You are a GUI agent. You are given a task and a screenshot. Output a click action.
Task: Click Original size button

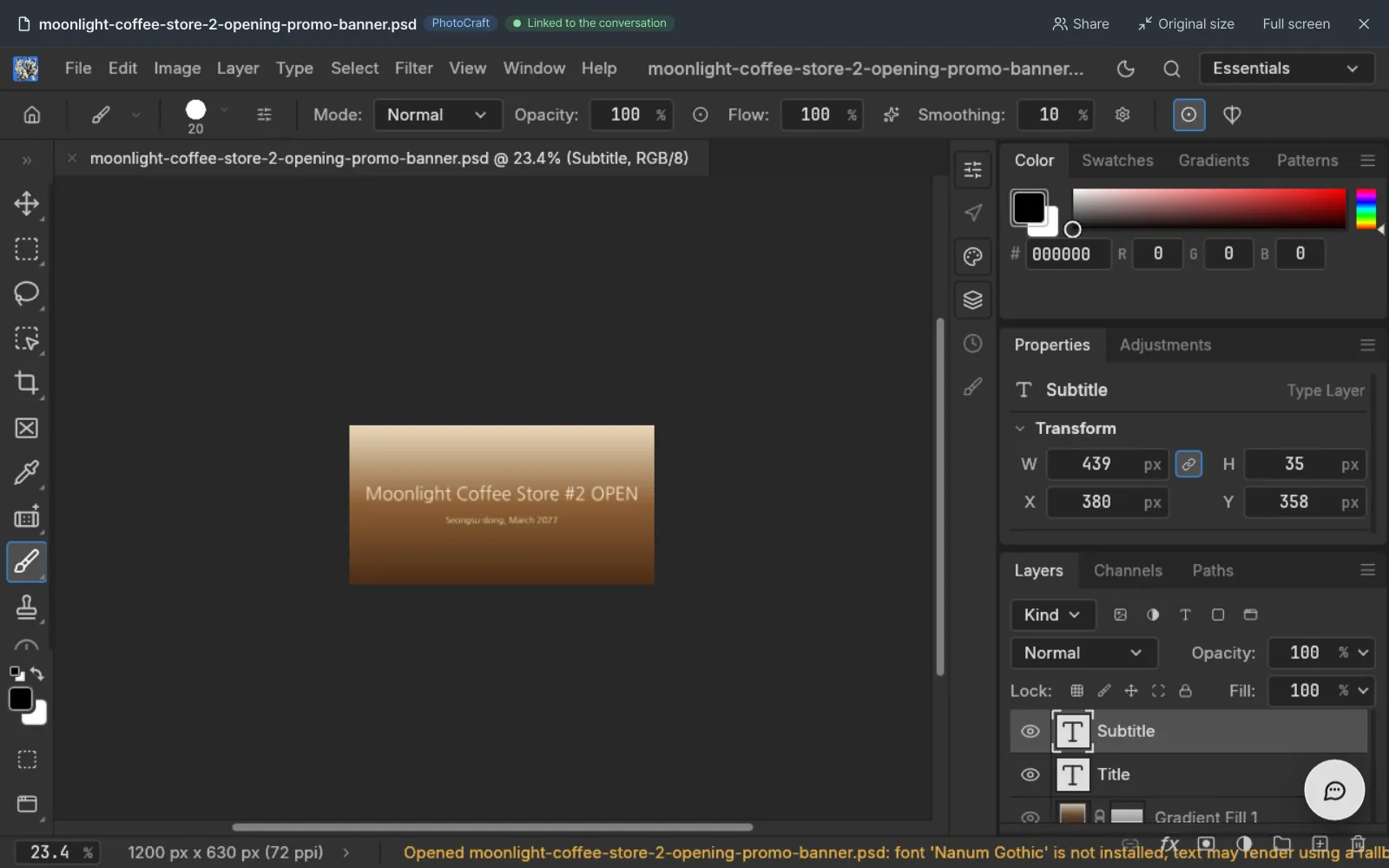1186,23
